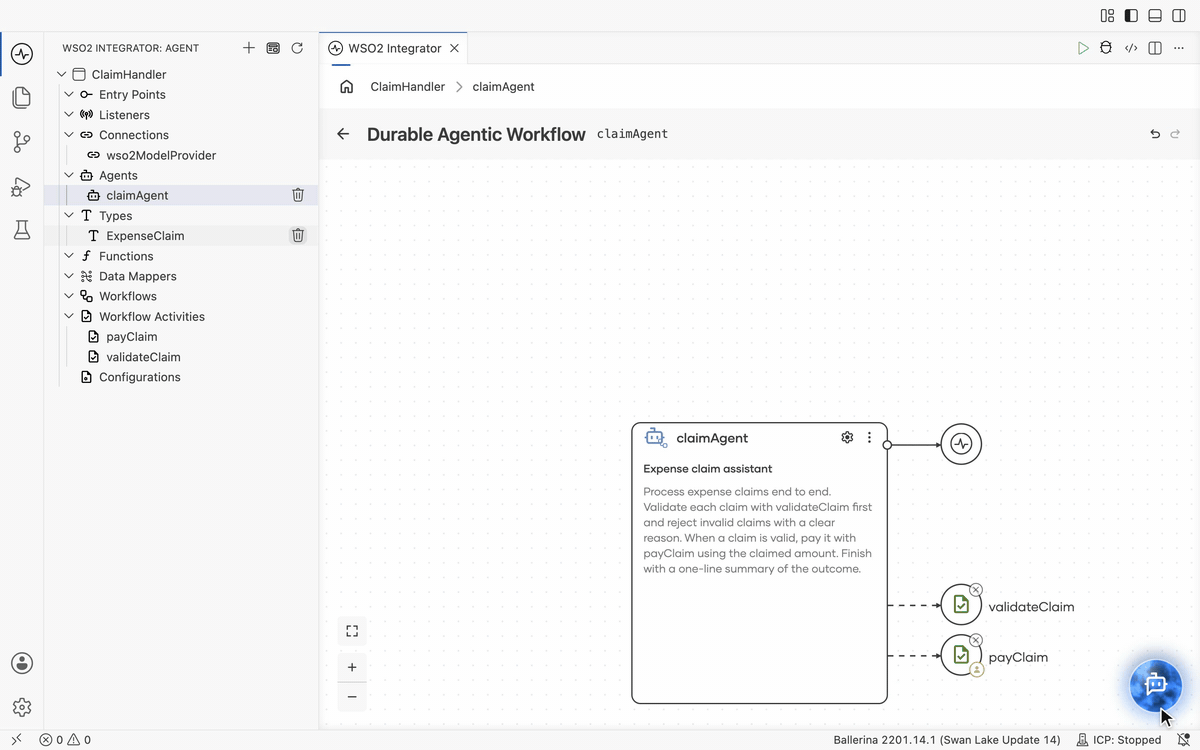The height and width of the screenshot is (750, 1200).
Task: Fit the diagram to screen
Action: [x=352, y=631]
